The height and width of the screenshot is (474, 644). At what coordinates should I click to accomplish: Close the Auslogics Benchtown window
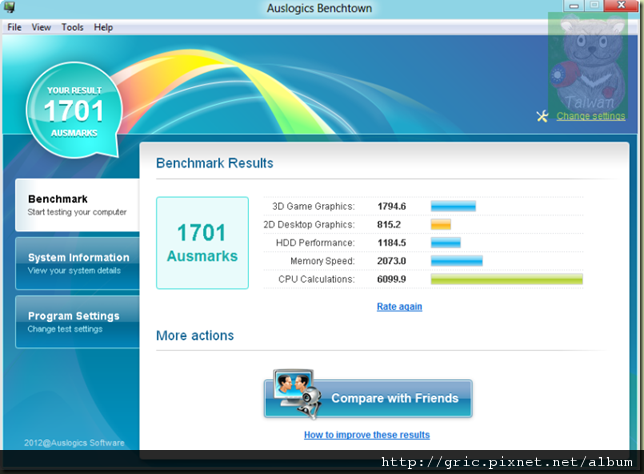(621, 5)
